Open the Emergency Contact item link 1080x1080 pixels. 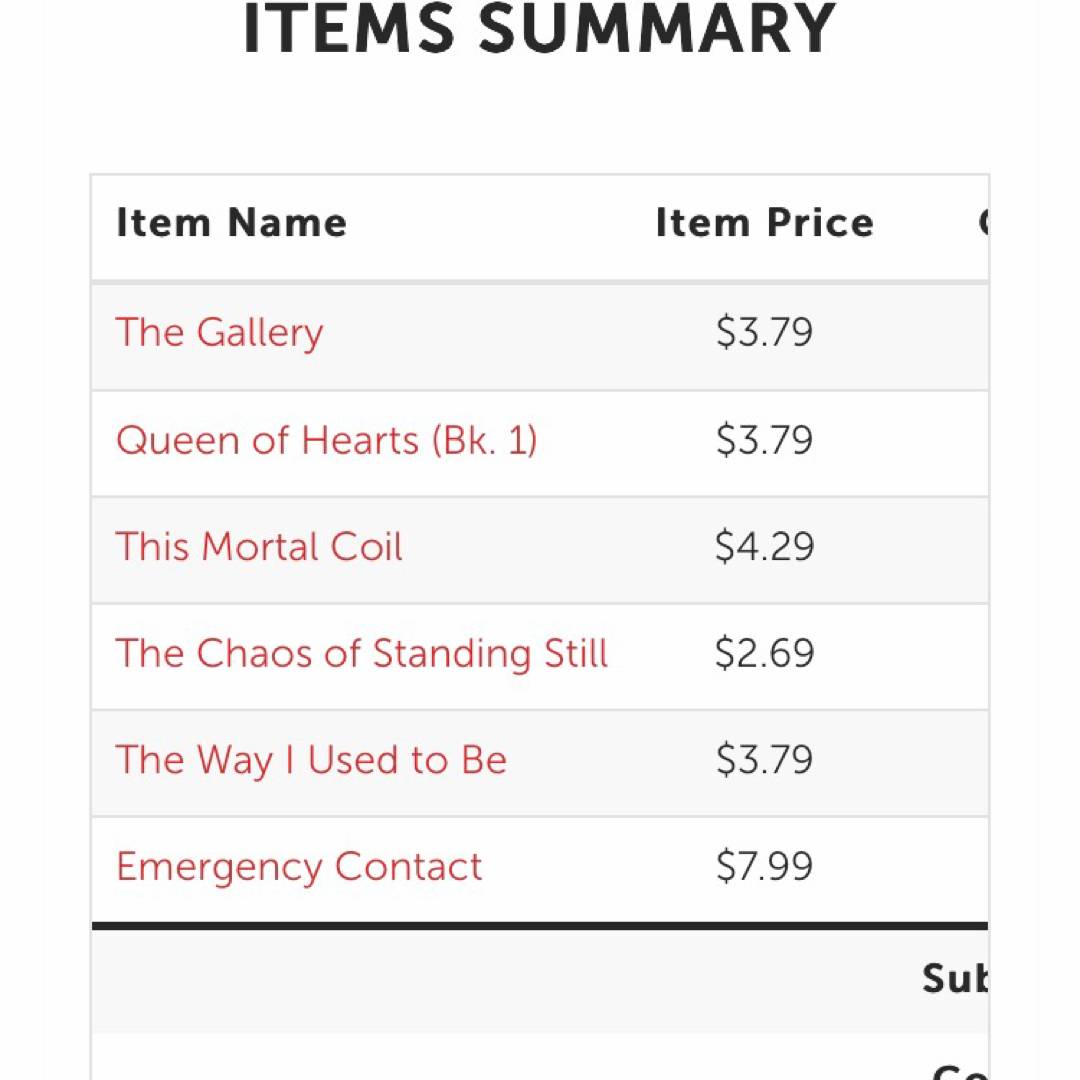tap(299, 867)
